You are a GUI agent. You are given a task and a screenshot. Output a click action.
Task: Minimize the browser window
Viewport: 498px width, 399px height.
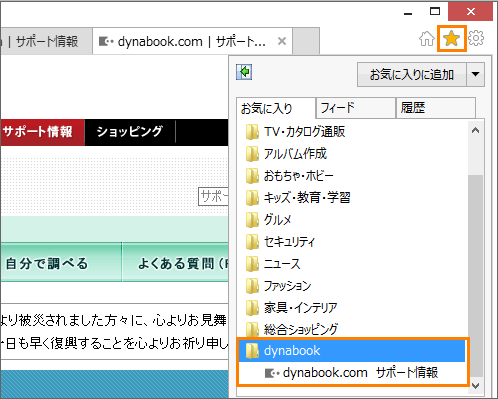tap(408, 13)
